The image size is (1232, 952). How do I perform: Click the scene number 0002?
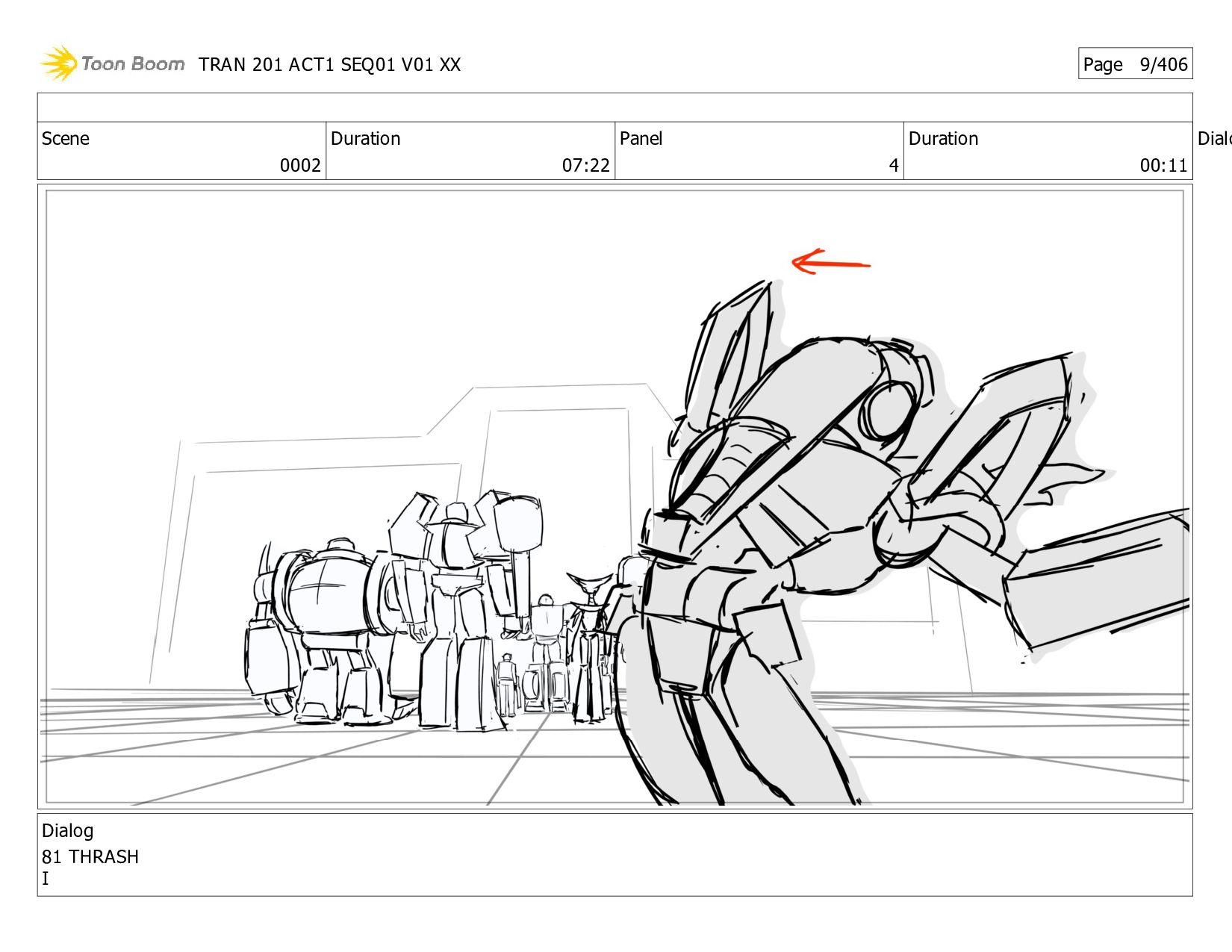(300, 166)
